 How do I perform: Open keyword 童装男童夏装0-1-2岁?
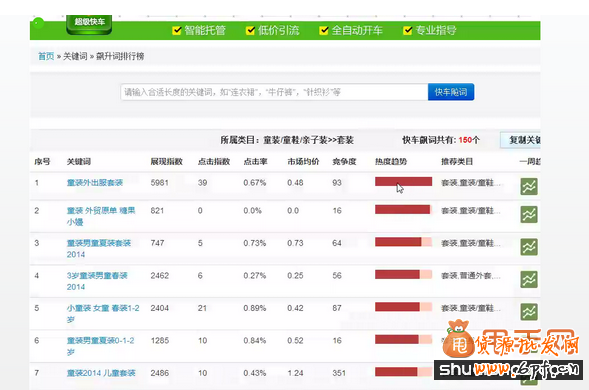tap(101, 346)
